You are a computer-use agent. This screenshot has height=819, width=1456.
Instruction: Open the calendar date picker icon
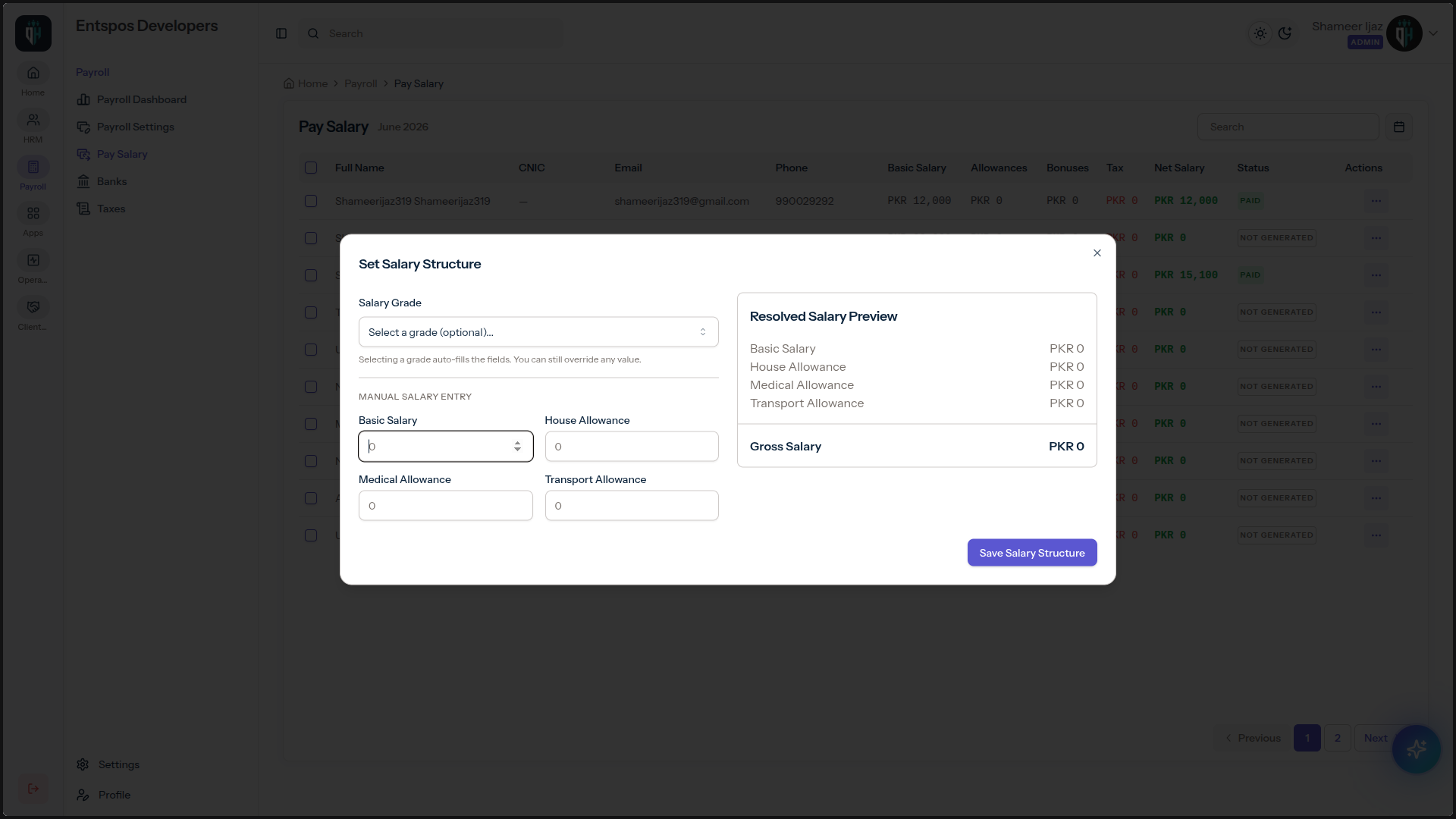1399,127
